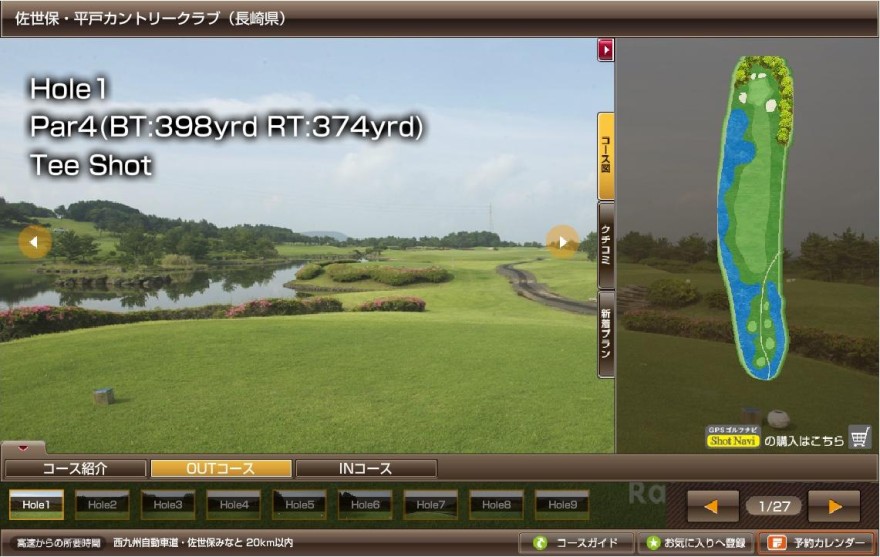The image size is (880, 557).
Task: Switch to the コース紹介 tab
Action: [x=75, y=469]
